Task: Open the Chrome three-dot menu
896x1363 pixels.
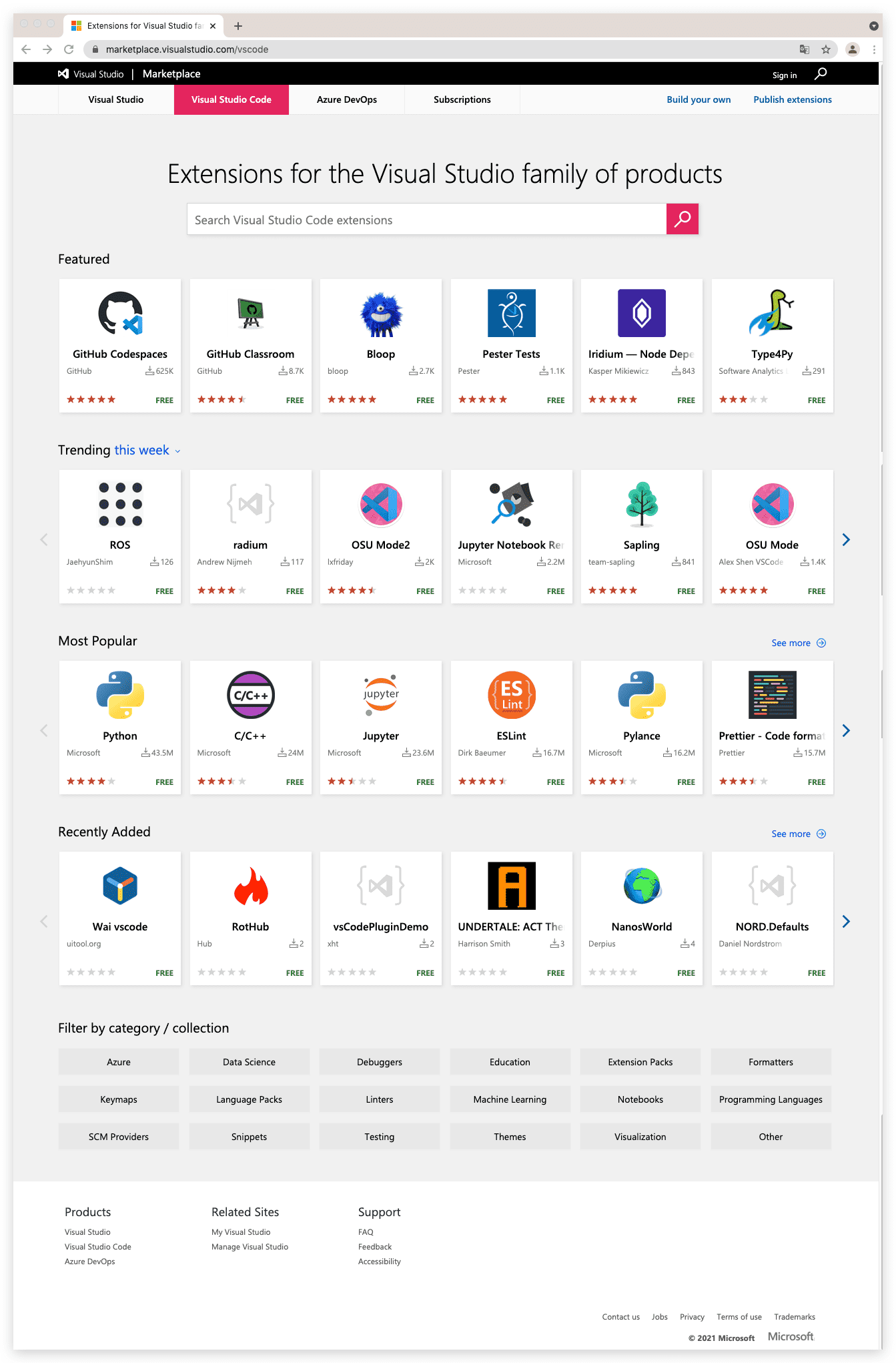Action: tap(874, 49)
